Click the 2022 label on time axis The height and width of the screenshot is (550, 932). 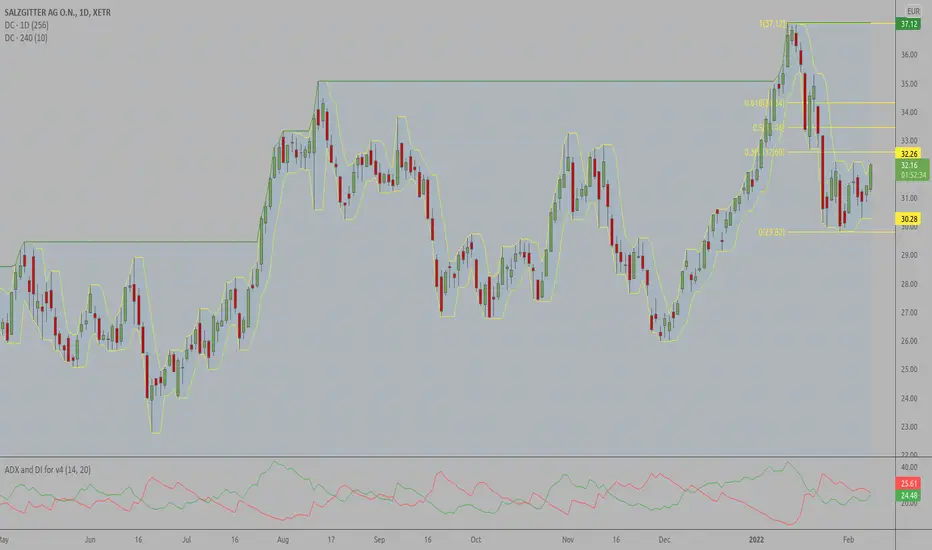click(756, 540)
